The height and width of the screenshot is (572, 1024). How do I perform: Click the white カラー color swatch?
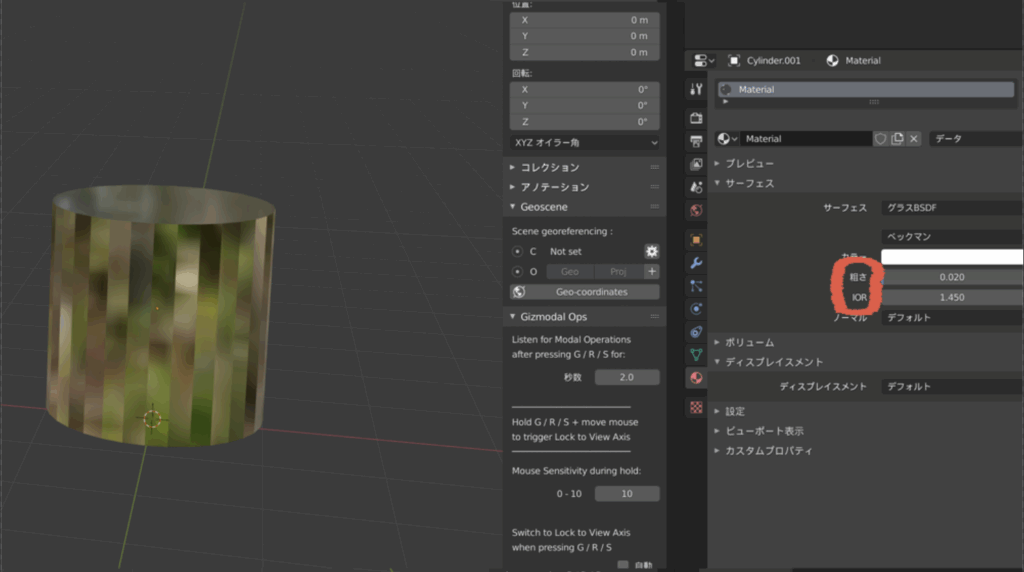[951, 257]
